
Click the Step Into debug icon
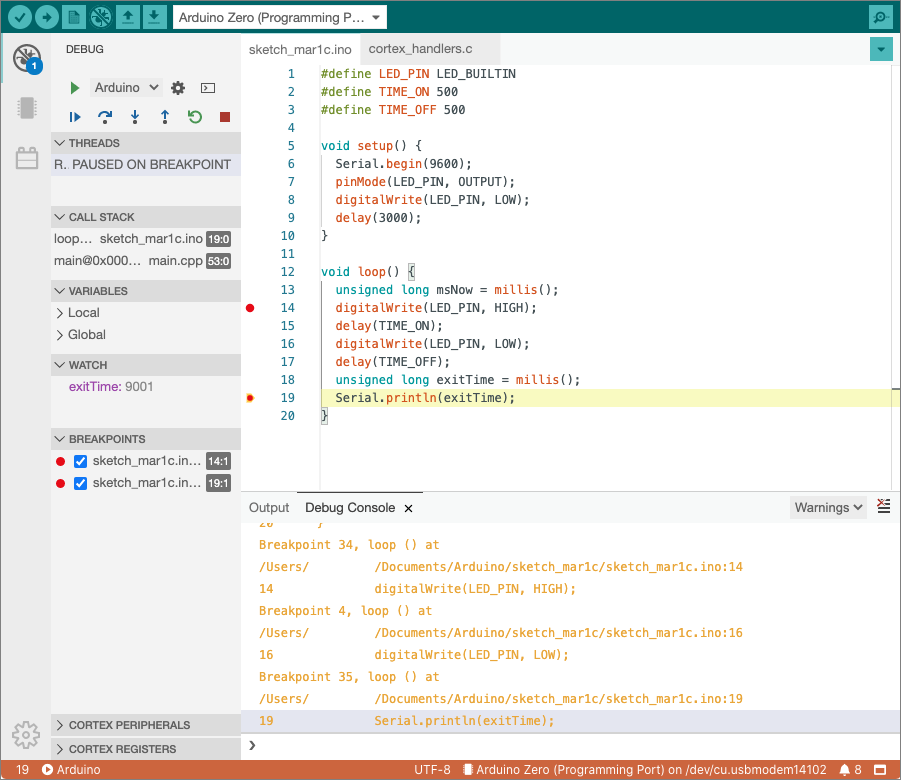[x=134, y=117]
